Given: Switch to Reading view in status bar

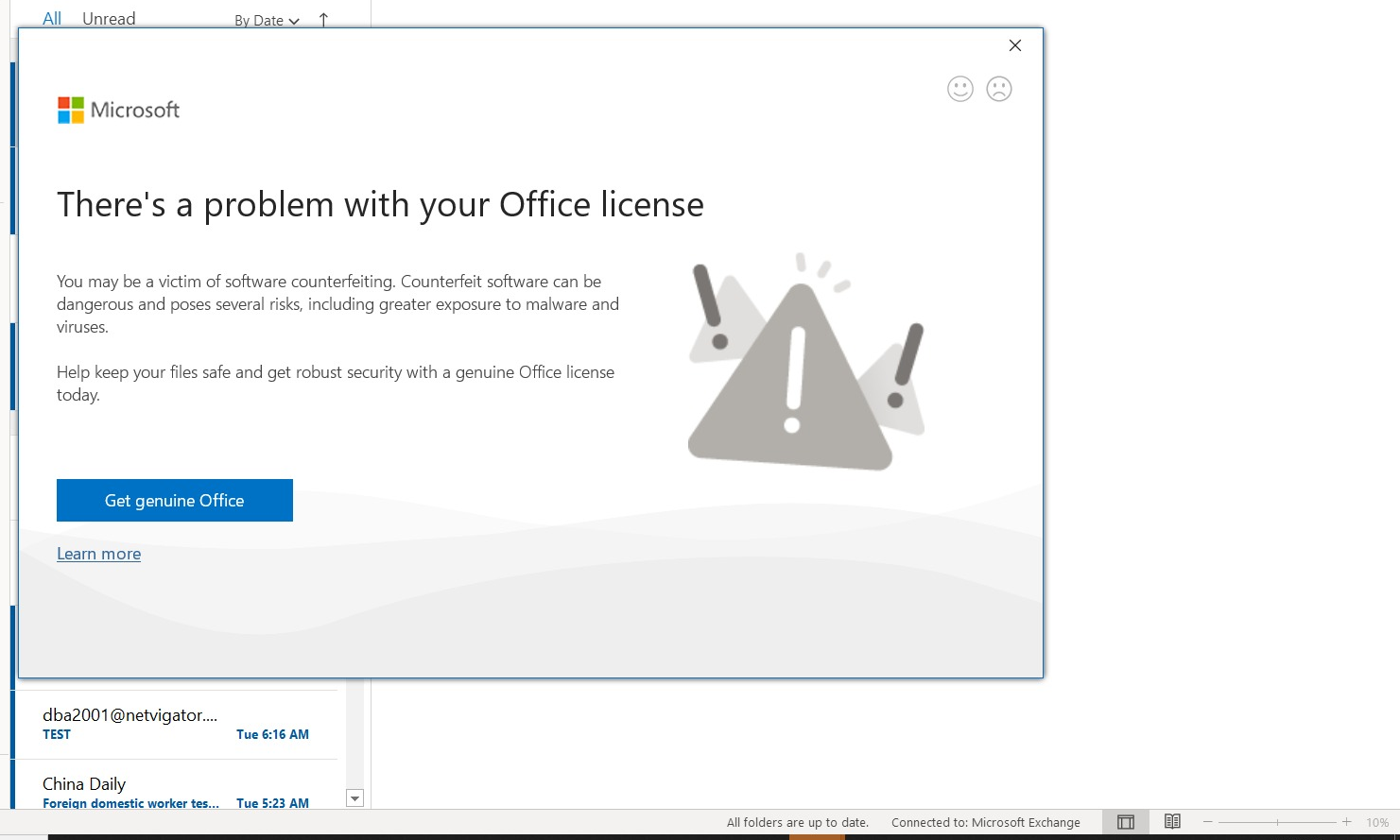Looking at the screenshot, I should 1172,822.
